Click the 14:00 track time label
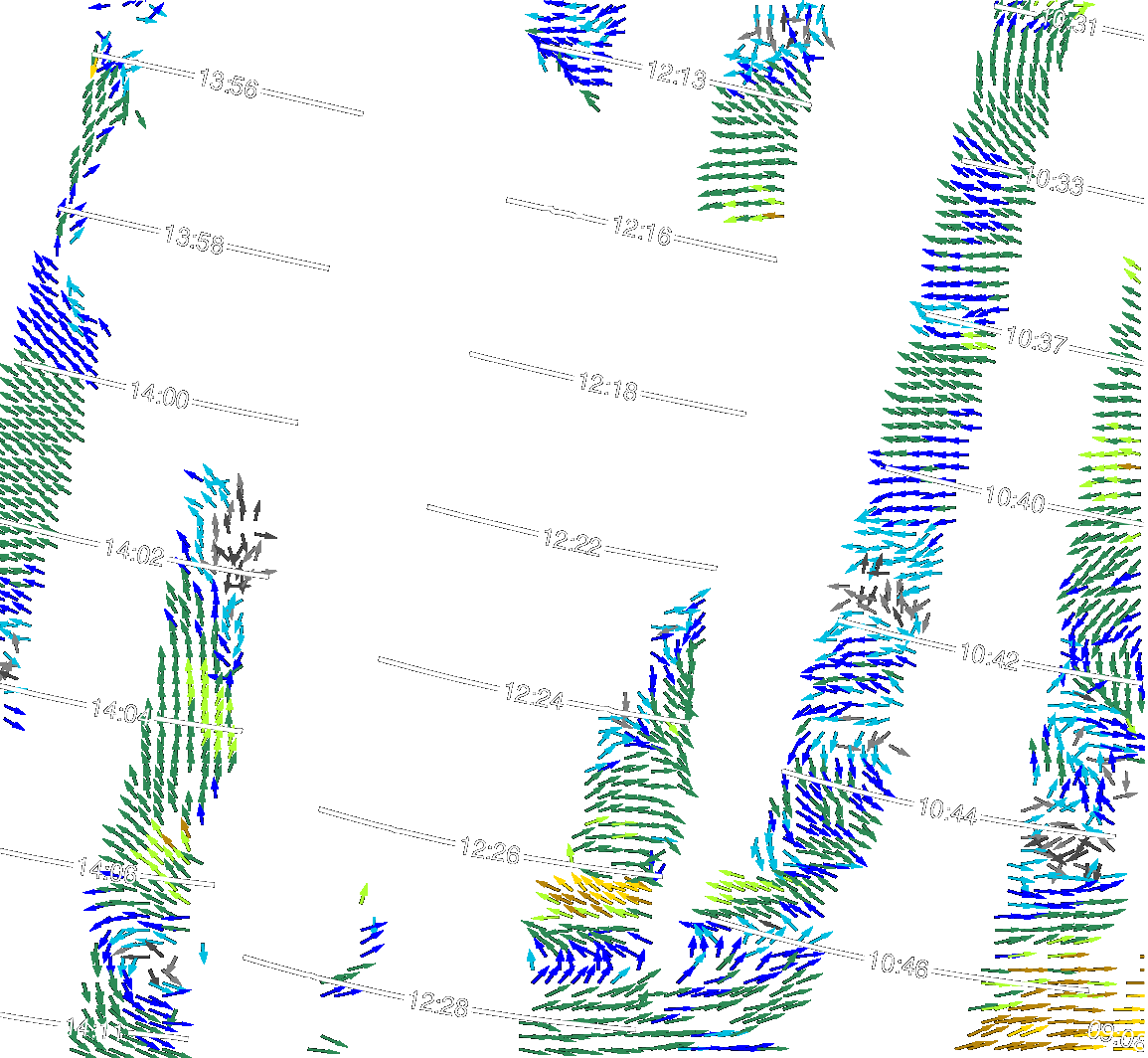This screenshot has width=1148, height=1058. point(160,395)
